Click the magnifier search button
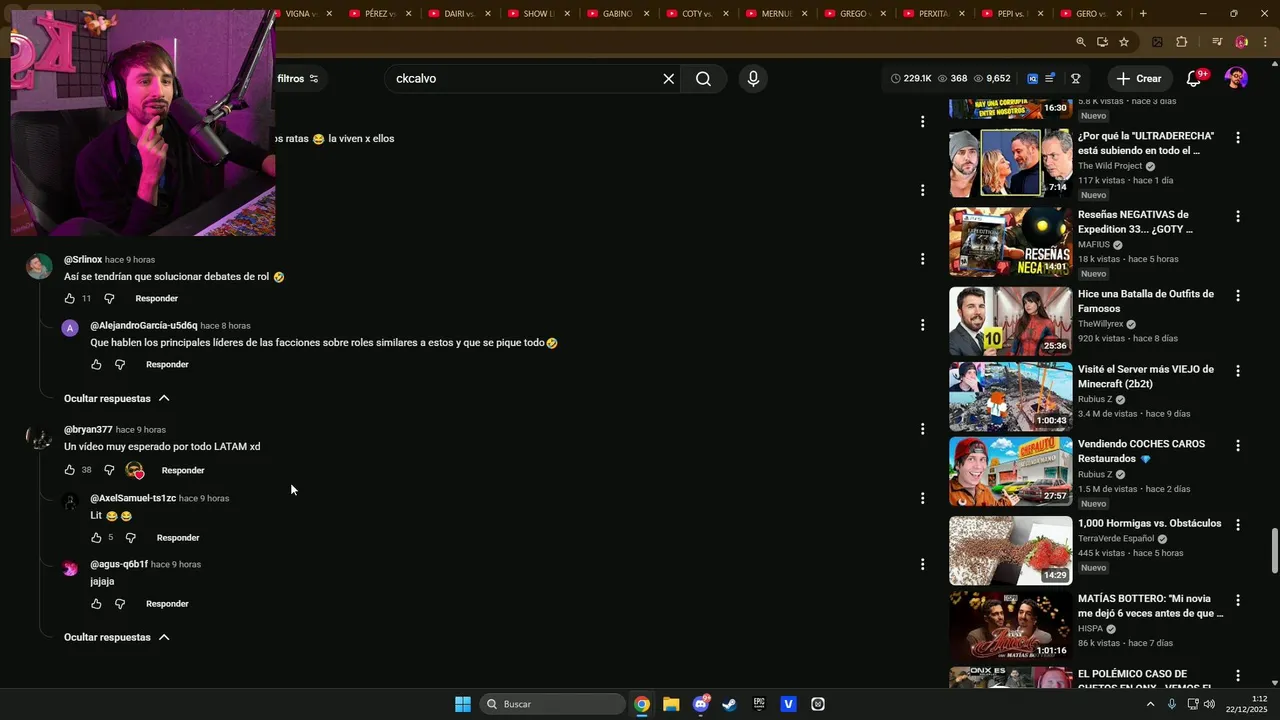This screenshot has height=720, width=1280. [703, 78]
